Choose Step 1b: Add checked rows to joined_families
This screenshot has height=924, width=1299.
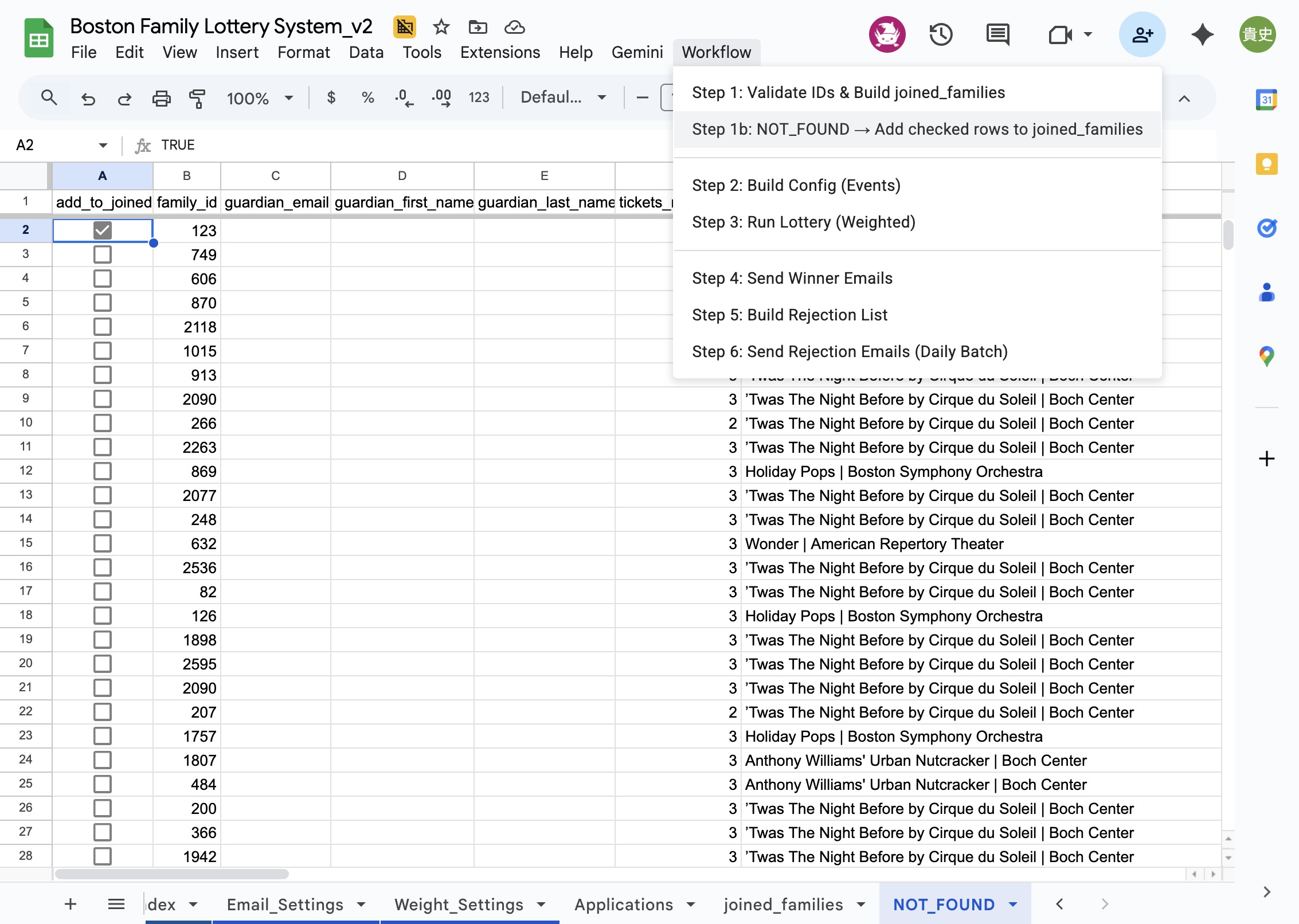pos(917,129)
